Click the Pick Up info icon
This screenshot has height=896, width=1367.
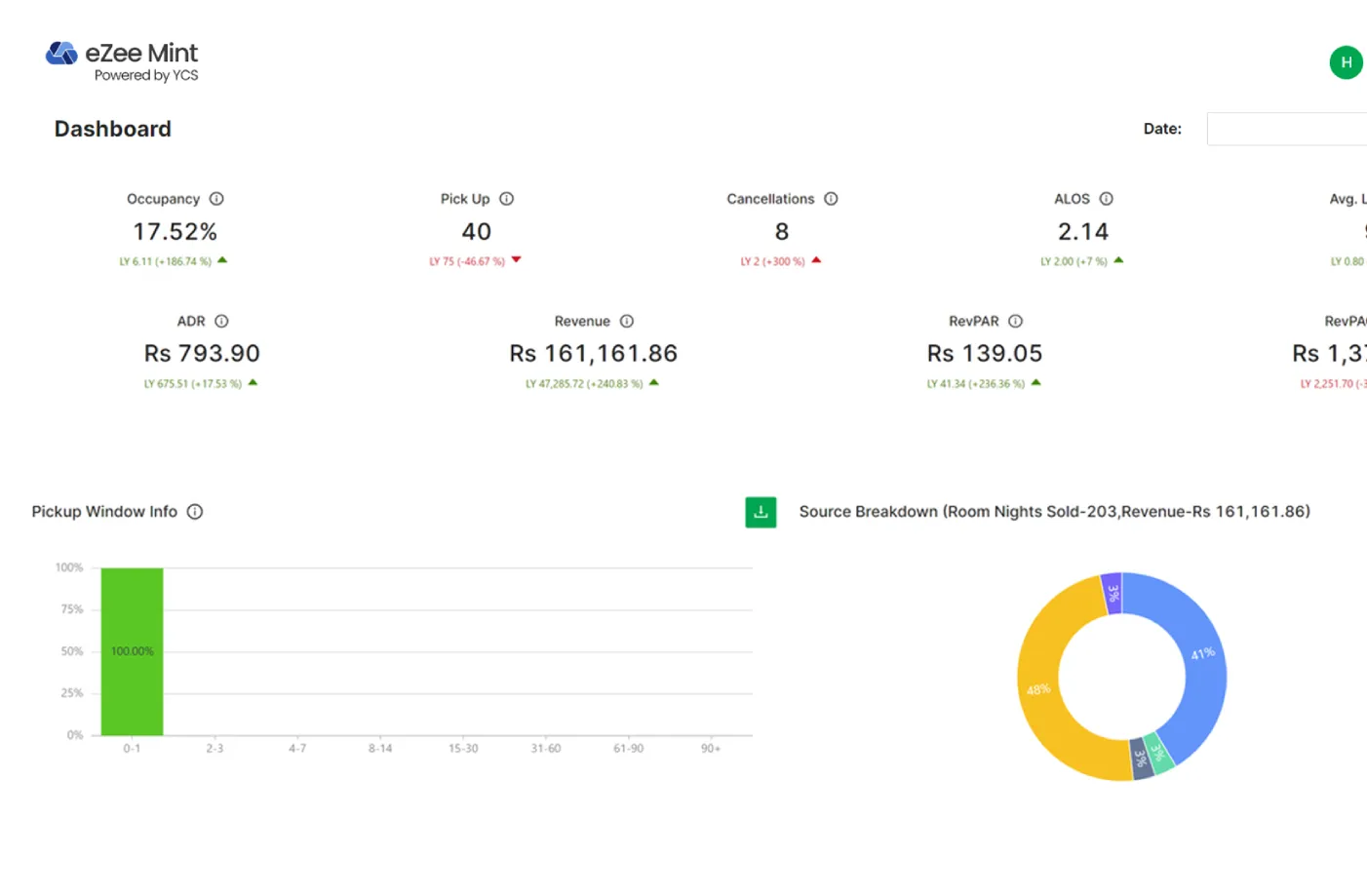(506, 199)
